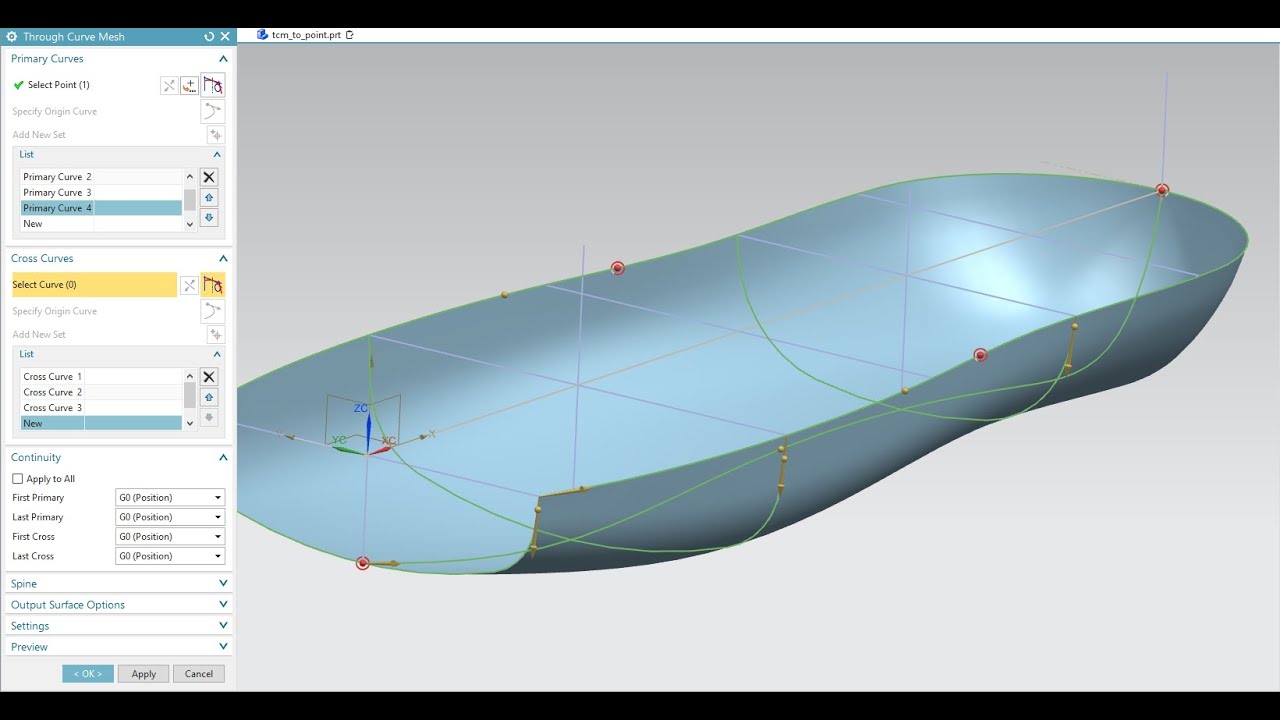Viewport: 1280px width, 720px height.
Task: Click Specify Origin Curve icon in Cross Curves
Action: [213, 311]
